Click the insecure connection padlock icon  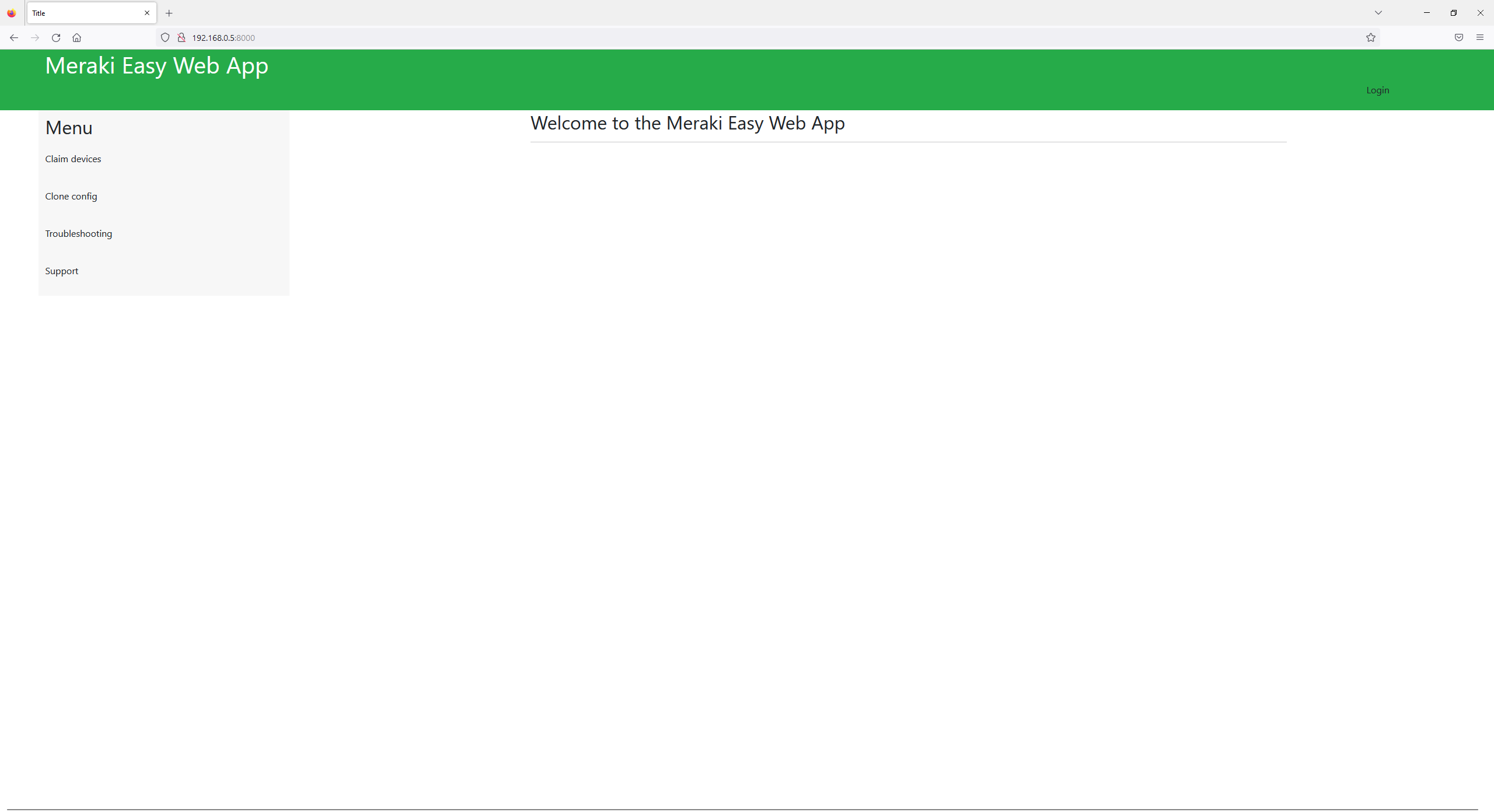181,37
